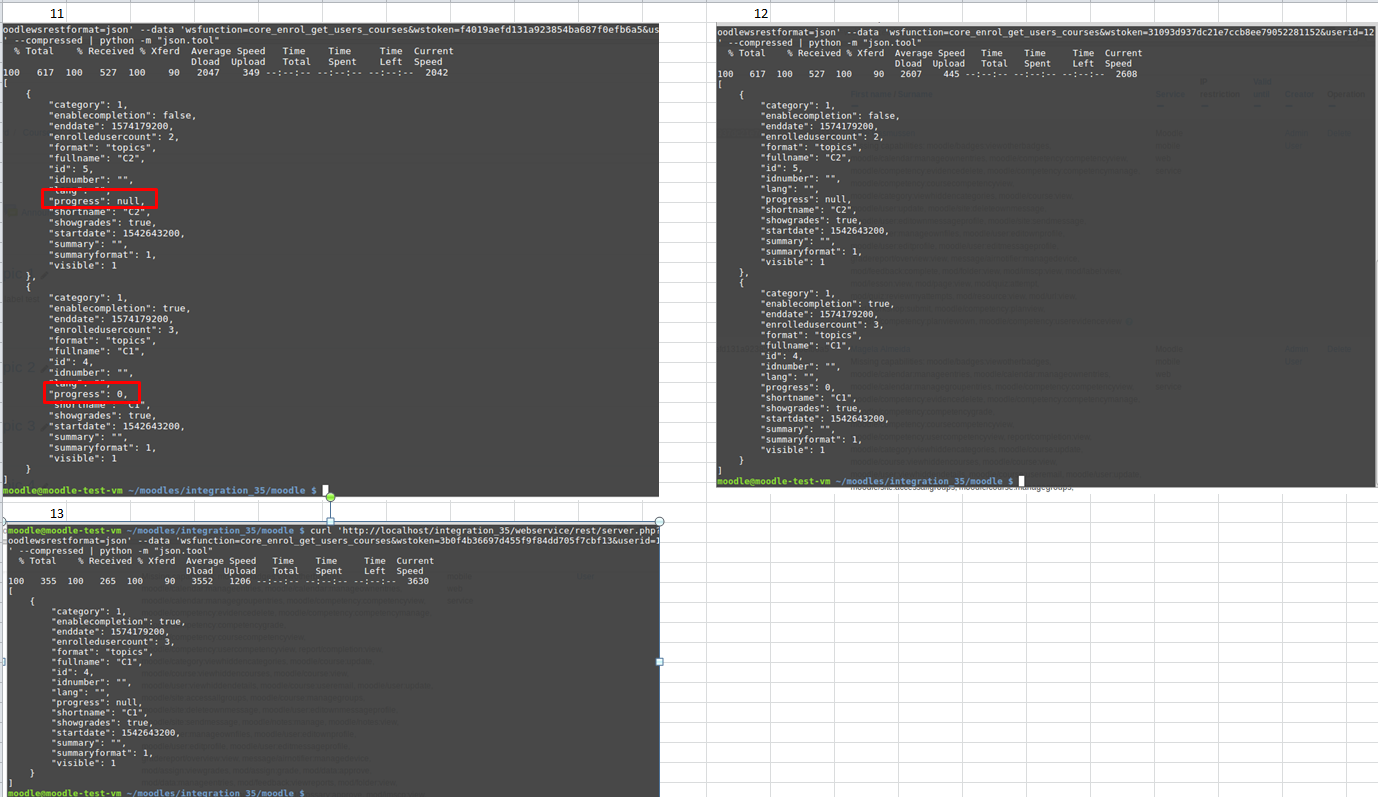Click "fullname": "C2" in screenshot 11

pyautogui.click(x=100, y=158)
